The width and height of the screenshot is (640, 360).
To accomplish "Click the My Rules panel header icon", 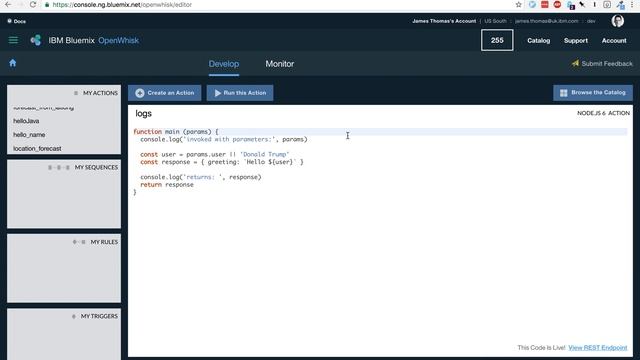I will pos(79,242).
